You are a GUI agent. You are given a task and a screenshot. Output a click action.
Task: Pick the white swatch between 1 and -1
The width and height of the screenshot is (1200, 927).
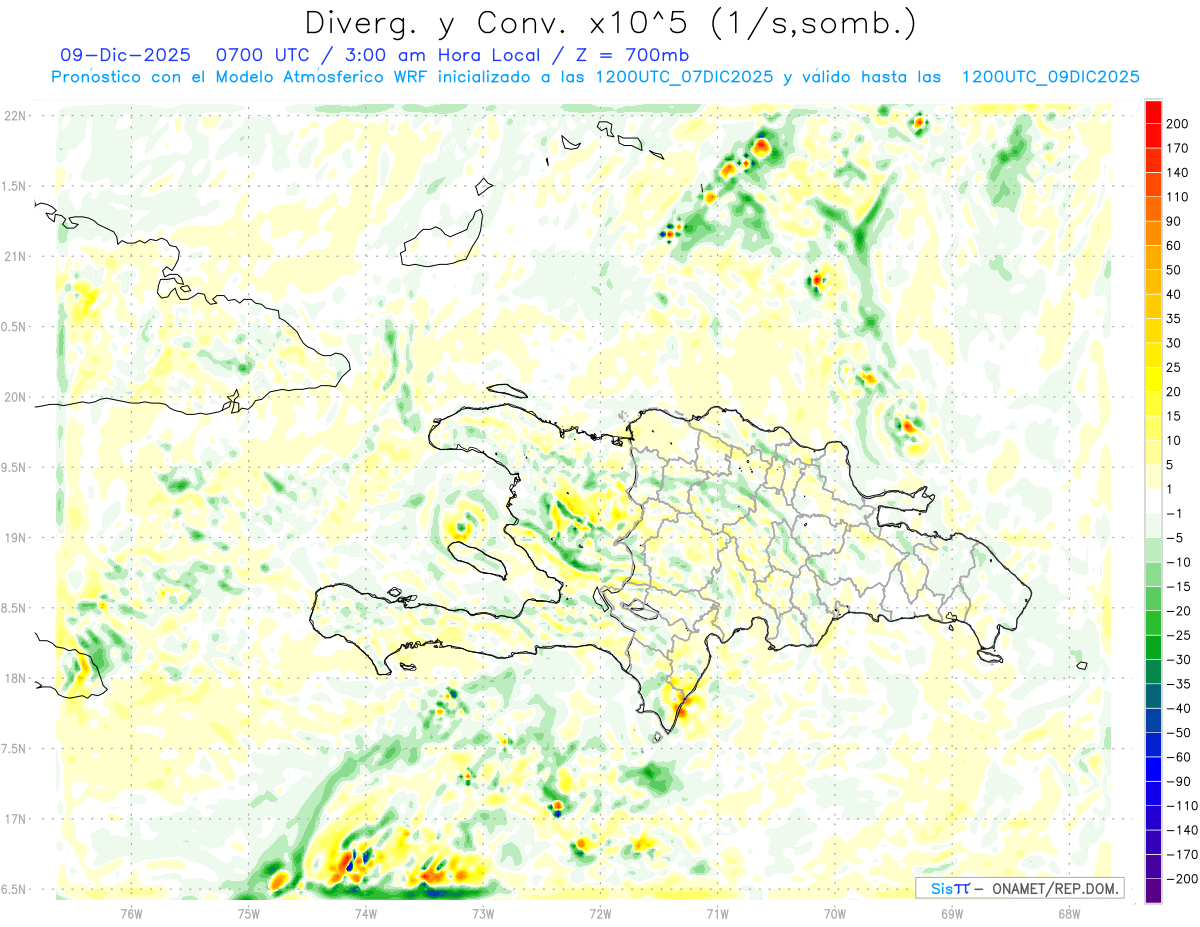point(1153,502)
